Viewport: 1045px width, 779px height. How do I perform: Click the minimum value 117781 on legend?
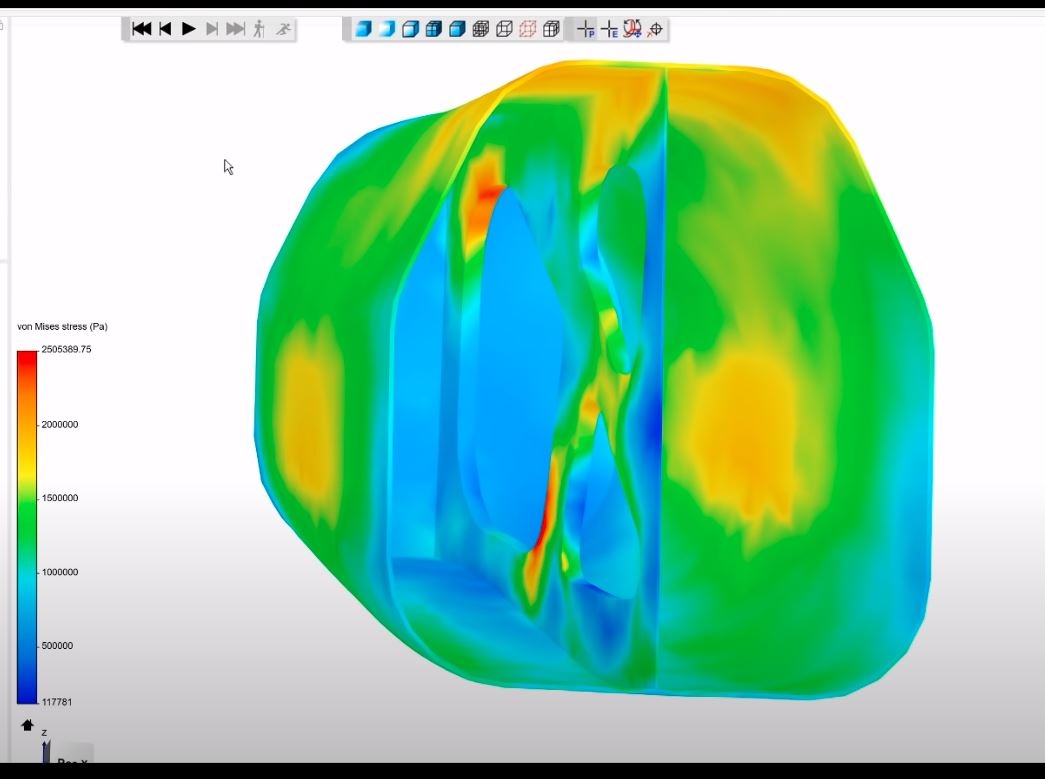point(57,702)
